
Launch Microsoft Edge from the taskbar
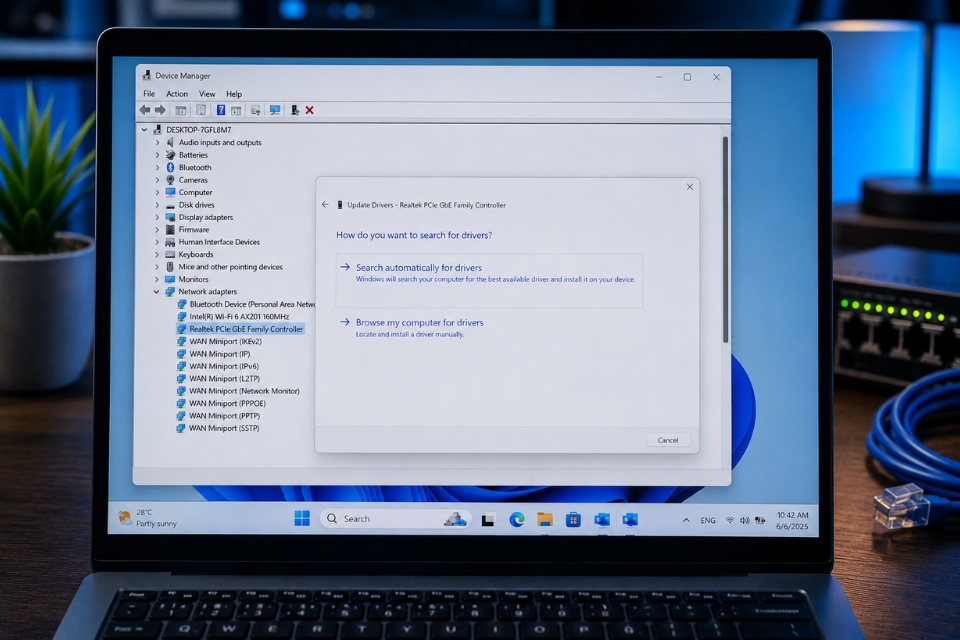click(517, 519)
